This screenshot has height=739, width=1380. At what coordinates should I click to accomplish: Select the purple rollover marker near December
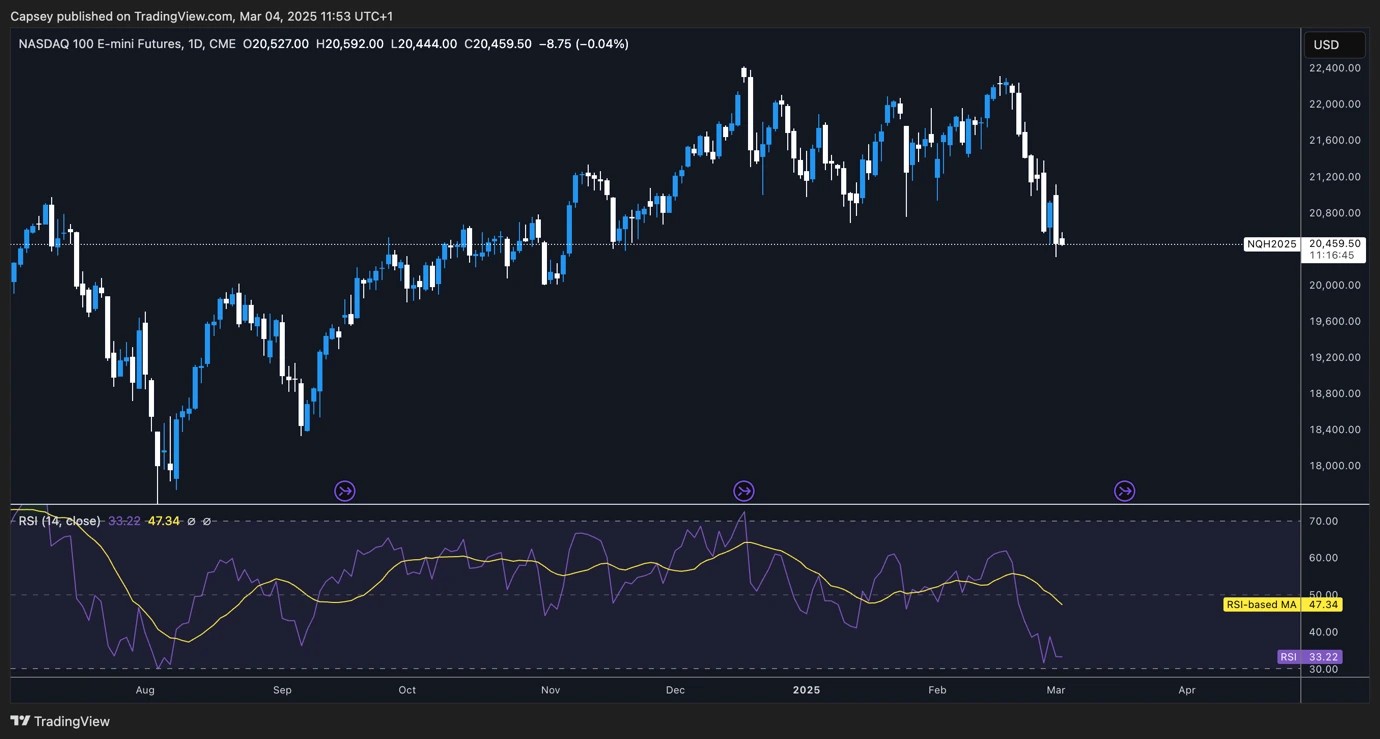(744, 491)
